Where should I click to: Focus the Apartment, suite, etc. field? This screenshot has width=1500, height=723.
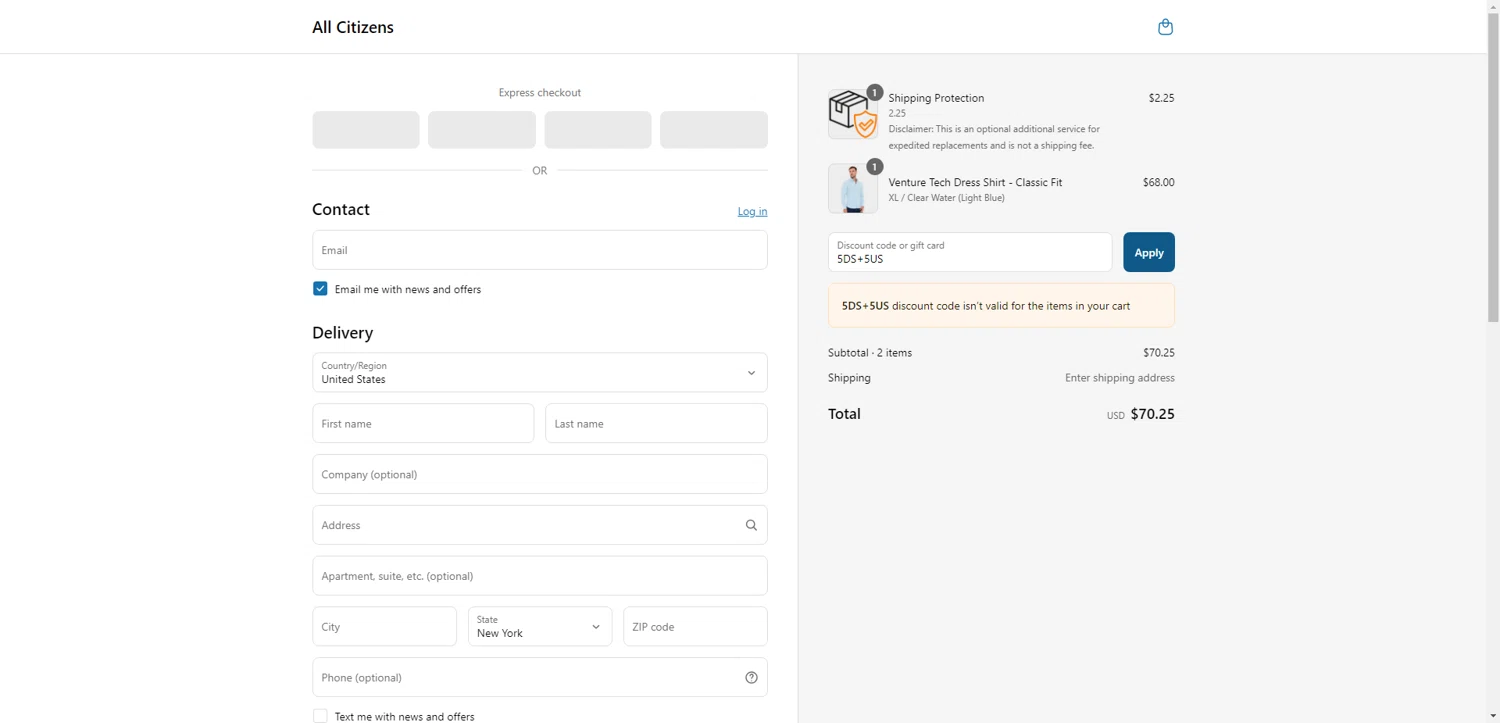540,576
